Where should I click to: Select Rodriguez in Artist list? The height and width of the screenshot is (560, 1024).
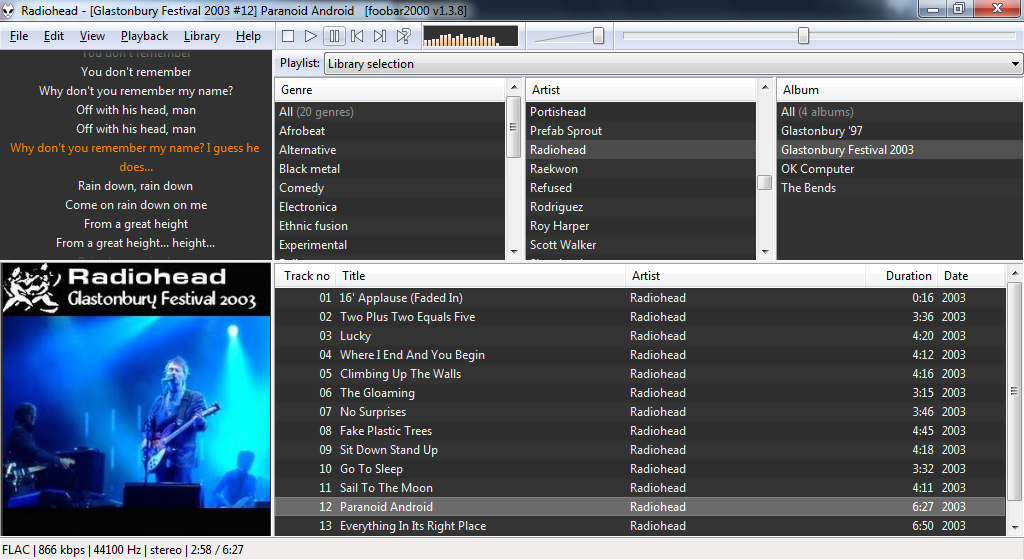[641, 207]
